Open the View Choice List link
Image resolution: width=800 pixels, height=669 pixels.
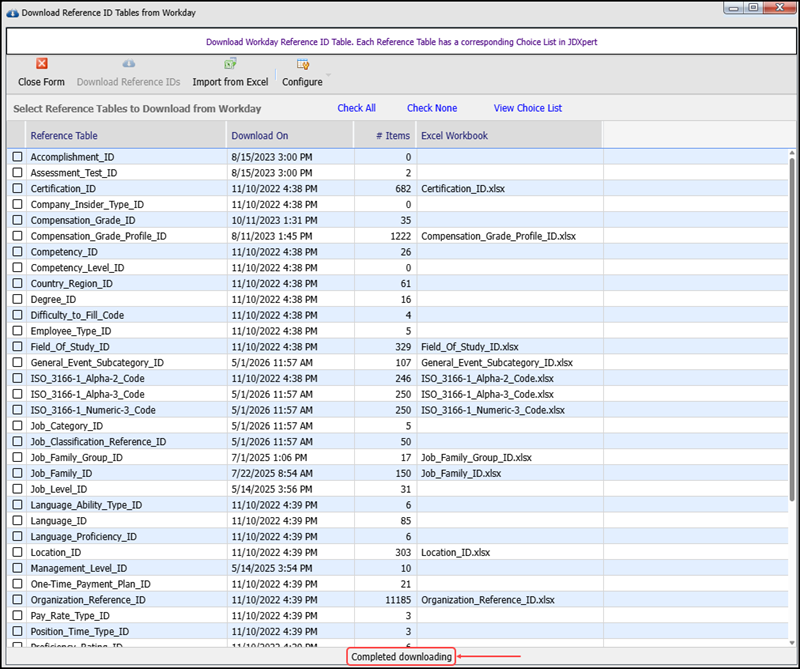click(528, 108)
